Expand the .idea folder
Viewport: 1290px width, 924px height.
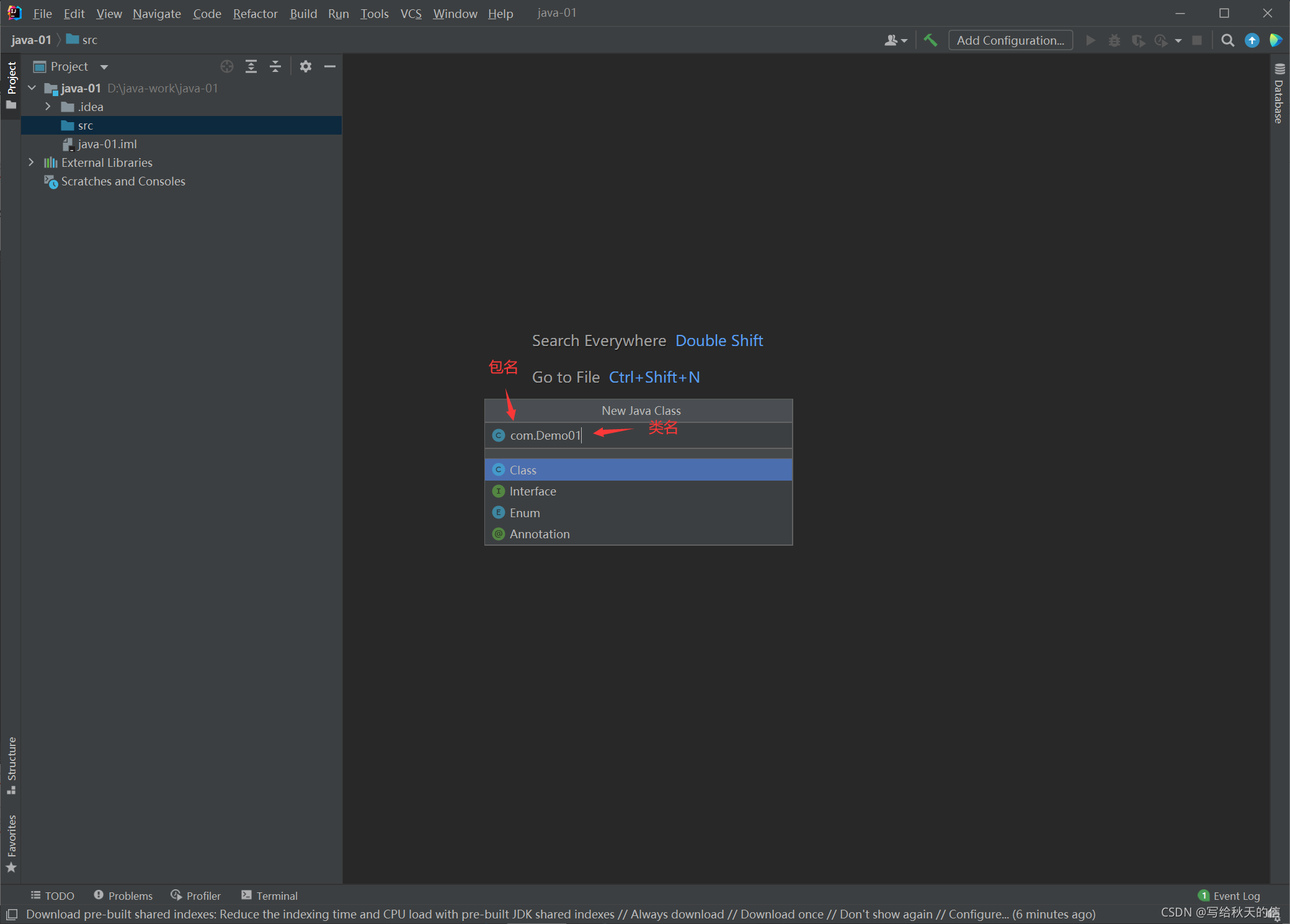pos(48,107)
